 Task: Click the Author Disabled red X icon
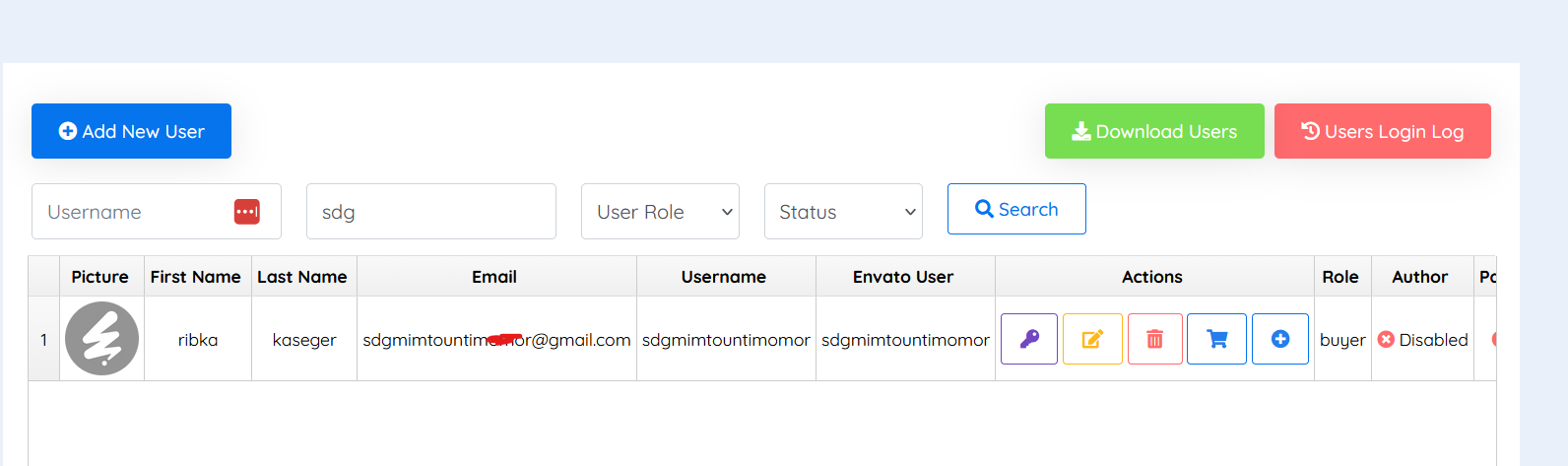tap(1386, 340)
